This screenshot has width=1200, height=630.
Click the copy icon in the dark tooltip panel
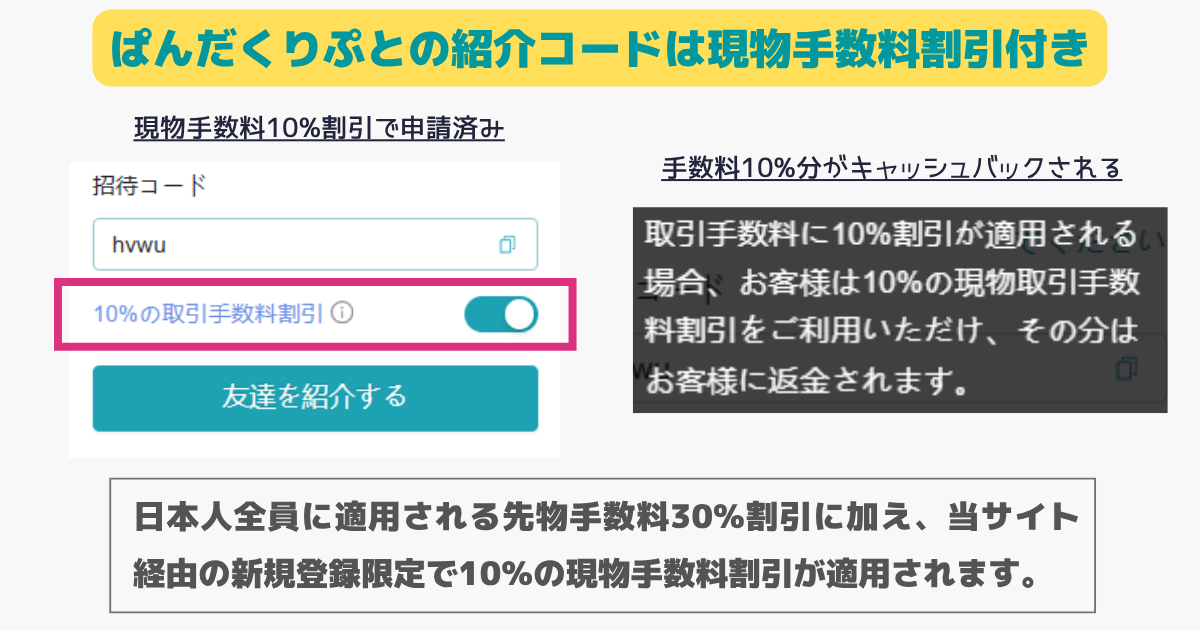(1126, 368)
